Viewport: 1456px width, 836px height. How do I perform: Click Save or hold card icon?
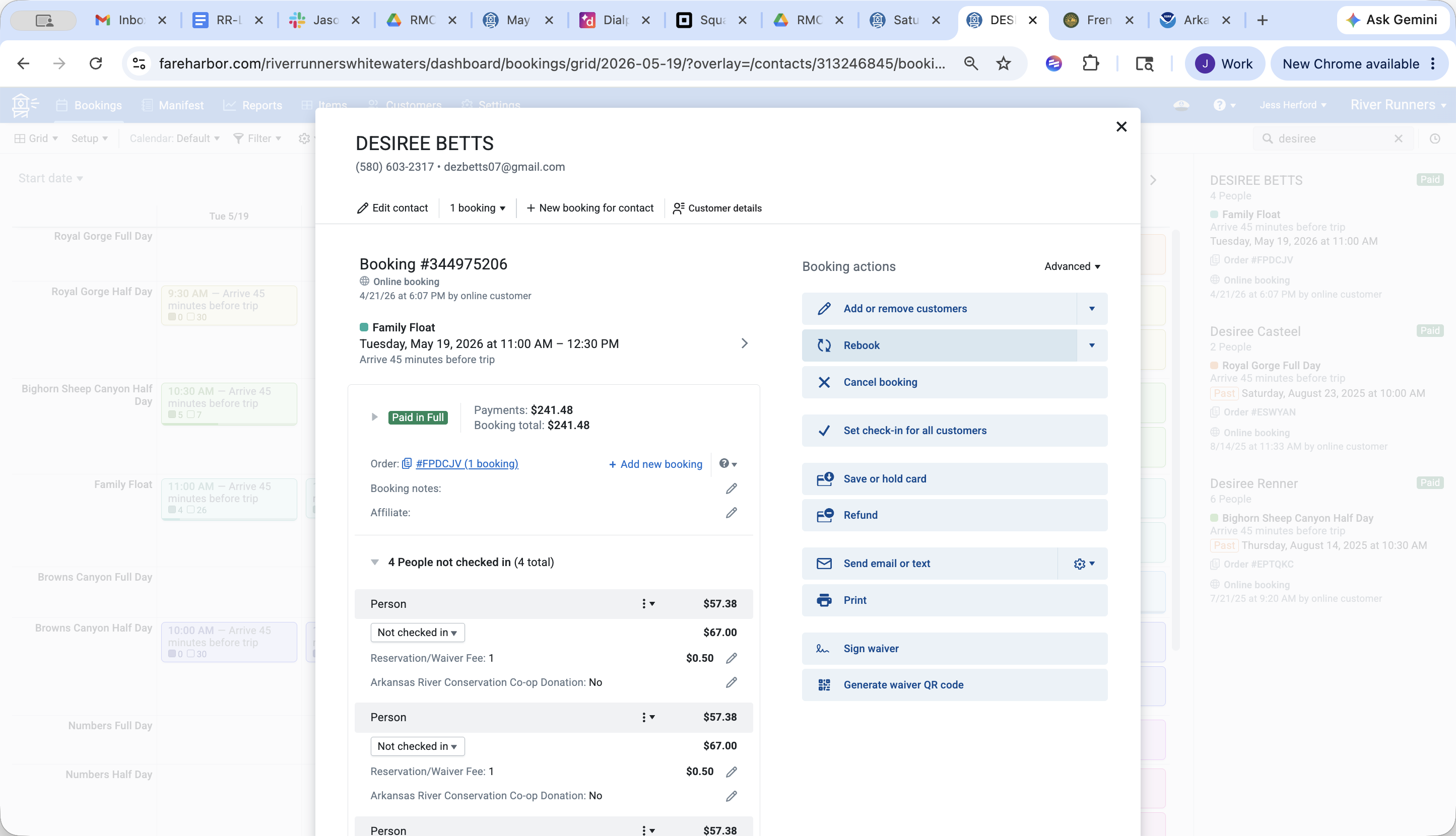(x=825, y=479)
